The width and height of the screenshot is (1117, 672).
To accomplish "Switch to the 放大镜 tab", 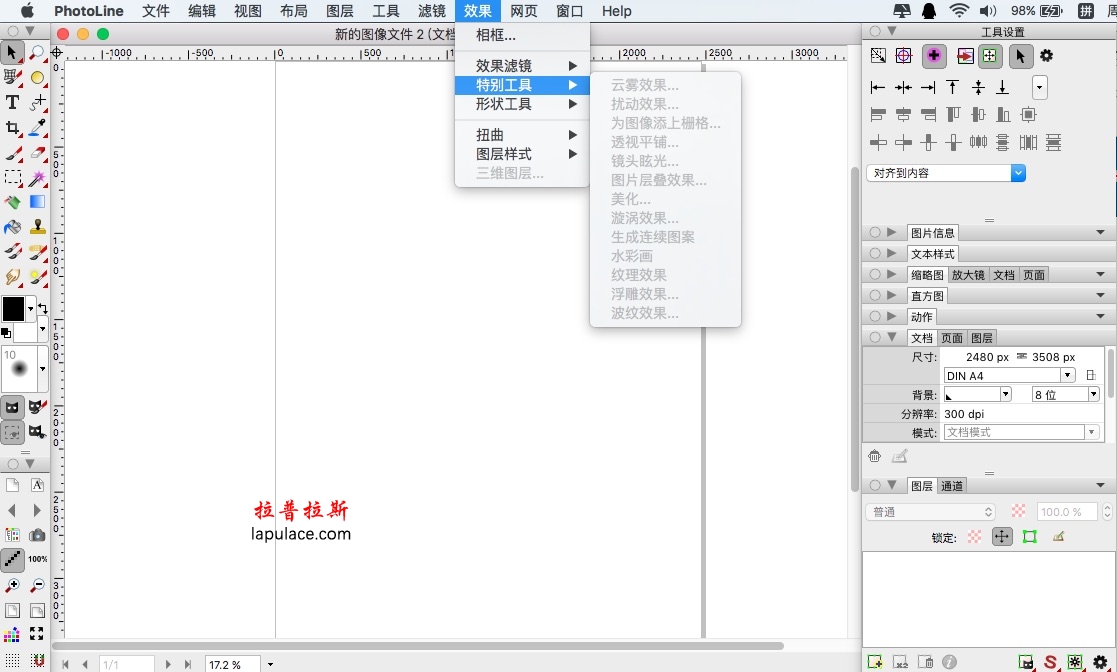I will coord(967,275).
